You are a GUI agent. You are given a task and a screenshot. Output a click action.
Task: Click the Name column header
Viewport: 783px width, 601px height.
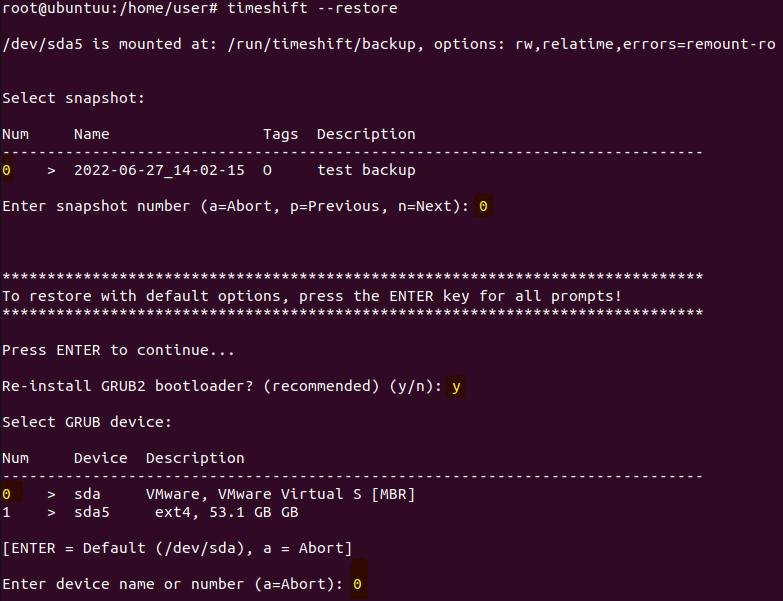92,134
